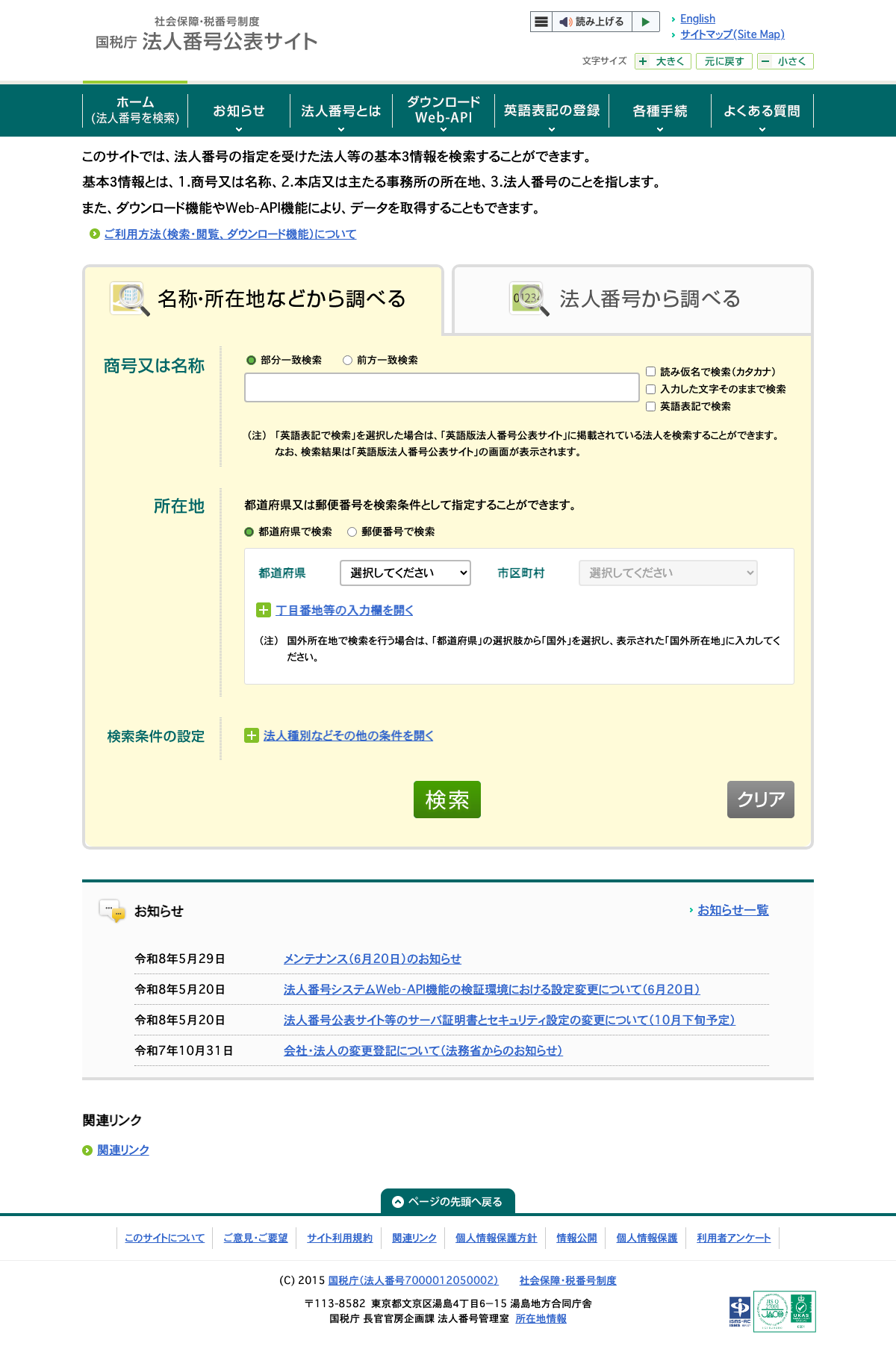Open サイトマップ(Site Map) link
Image resolution: width=896 pixels, height=1346 pixels.
(732, 34)
